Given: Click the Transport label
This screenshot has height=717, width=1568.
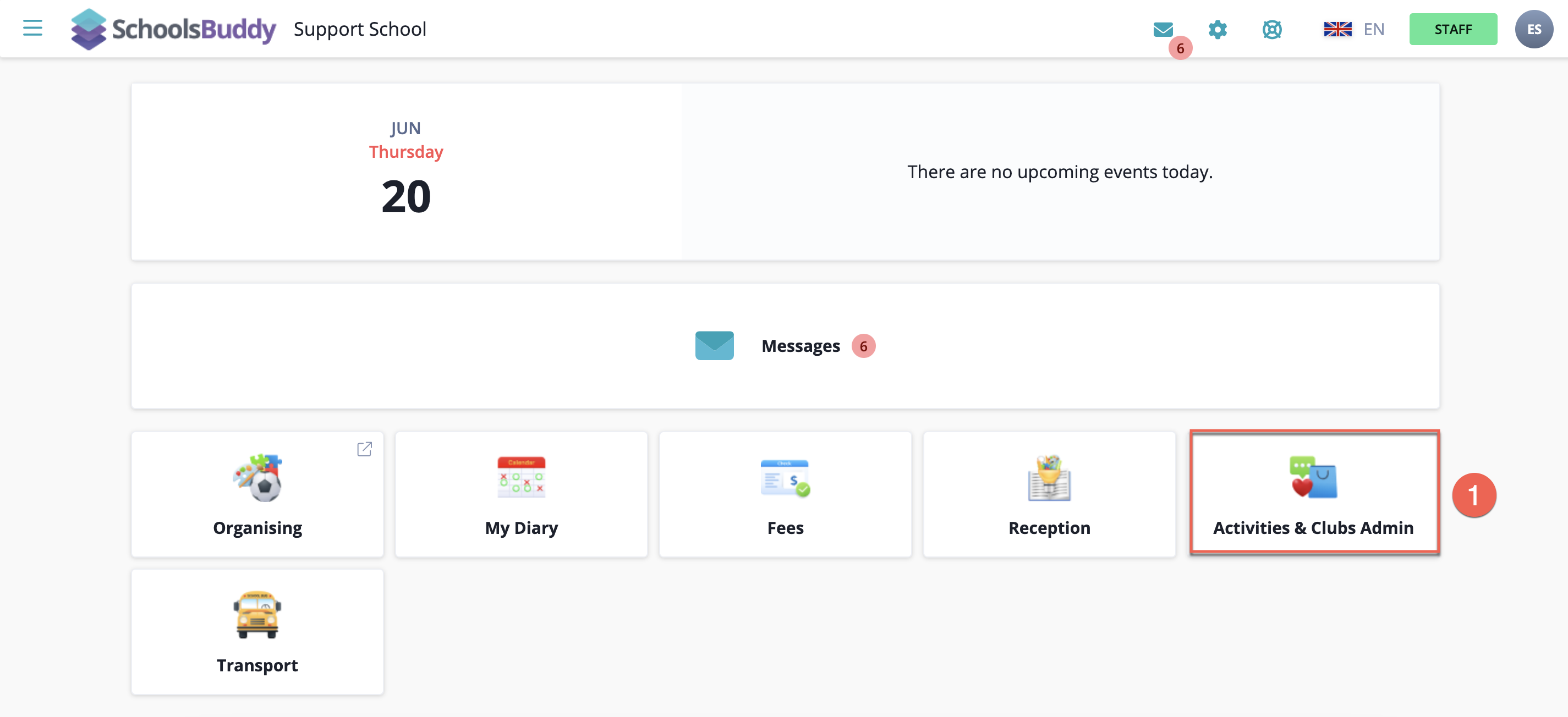Looking at the screenshot, I should click(257, 665).
